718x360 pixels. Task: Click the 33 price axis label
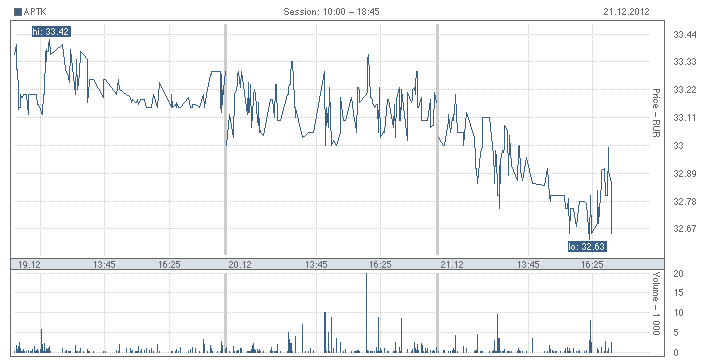point(678,146)
